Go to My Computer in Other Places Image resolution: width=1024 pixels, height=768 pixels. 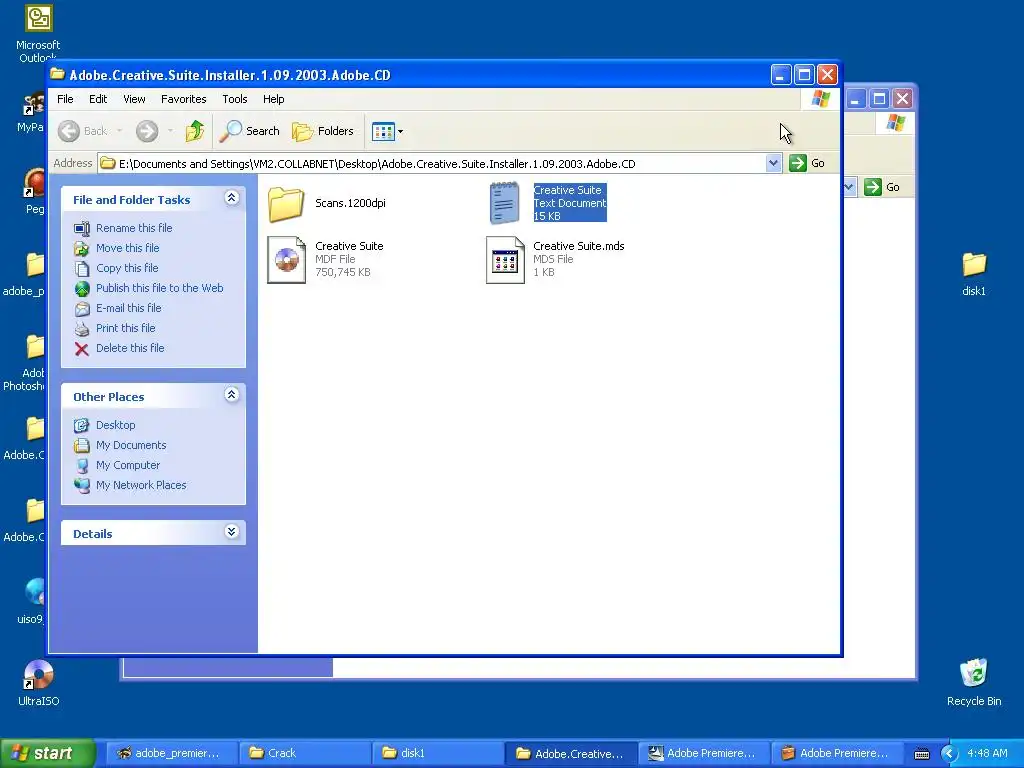(127, 466)
